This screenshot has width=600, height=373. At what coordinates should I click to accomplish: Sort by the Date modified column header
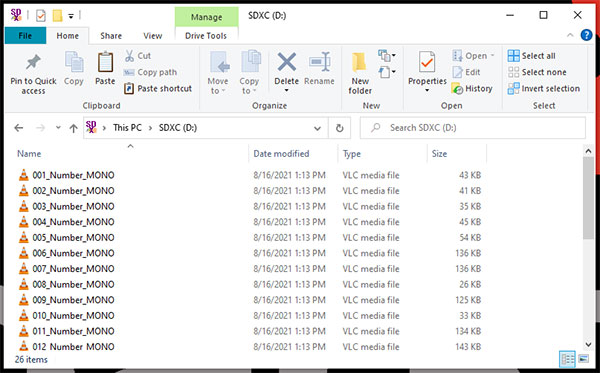(281, 154)
